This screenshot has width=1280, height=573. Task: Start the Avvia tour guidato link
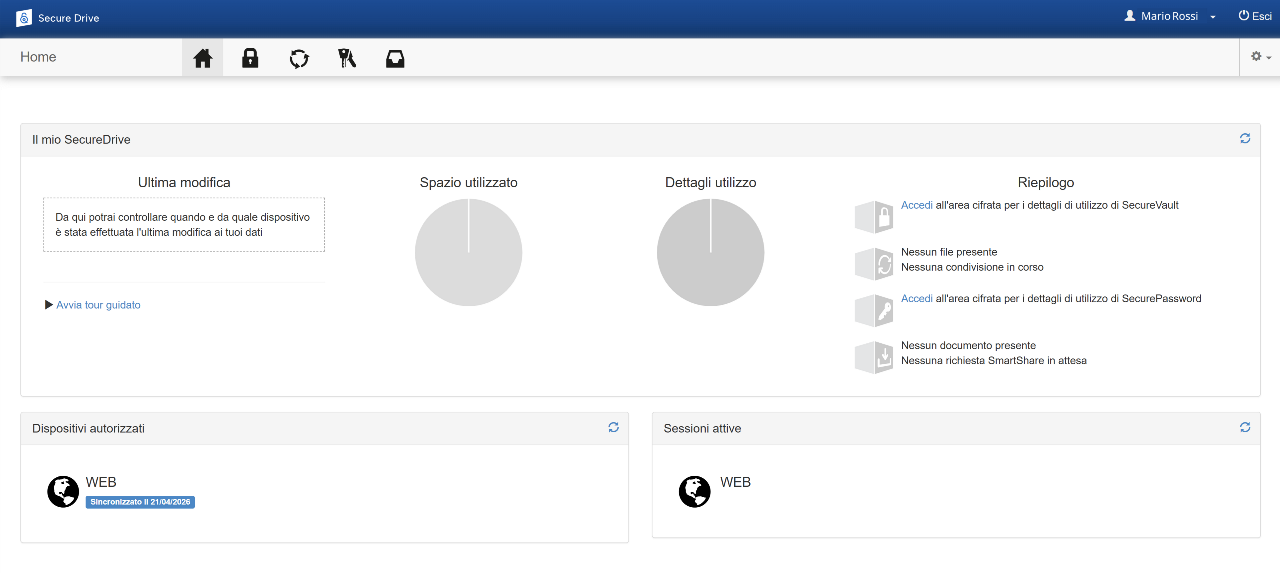tap(98, 305)
